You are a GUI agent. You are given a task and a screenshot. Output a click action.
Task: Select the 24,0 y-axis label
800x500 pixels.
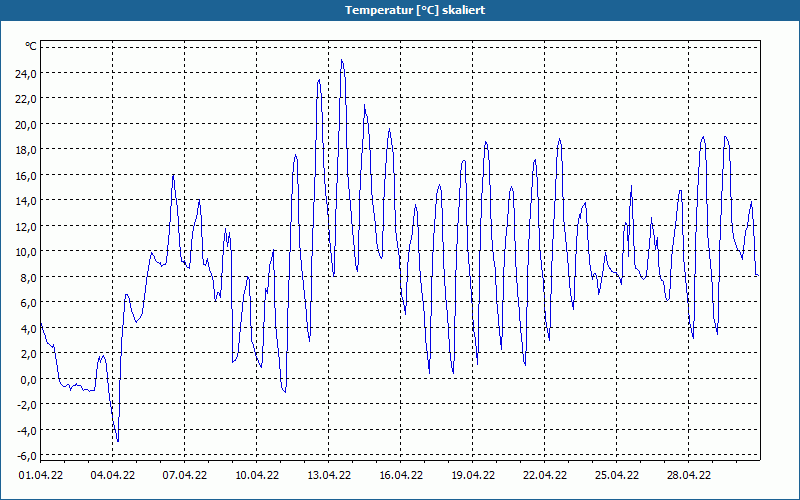coord(27,73)
